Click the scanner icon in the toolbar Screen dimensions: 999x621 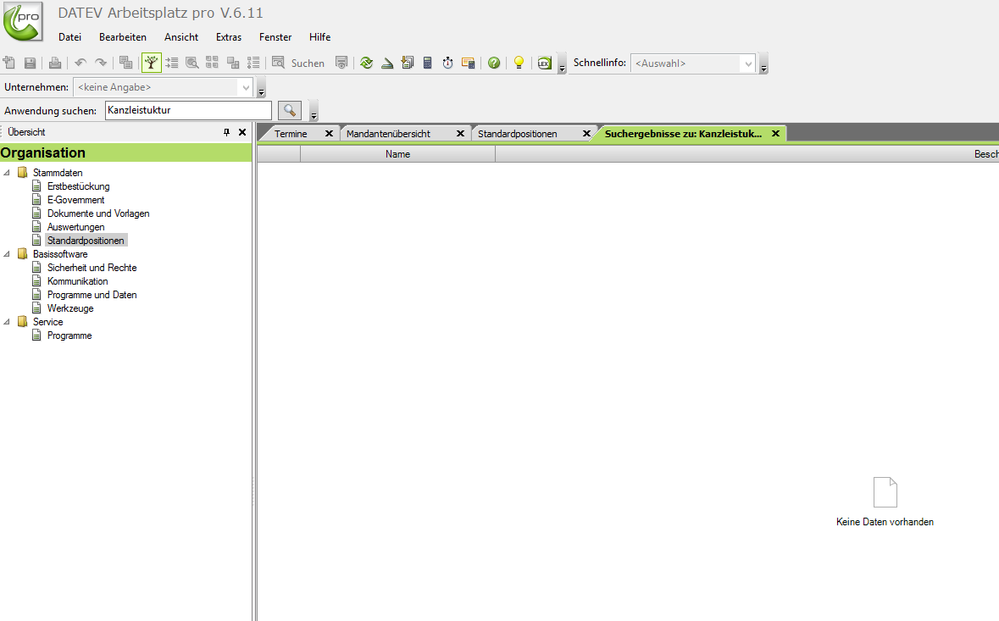click(387, 62)
